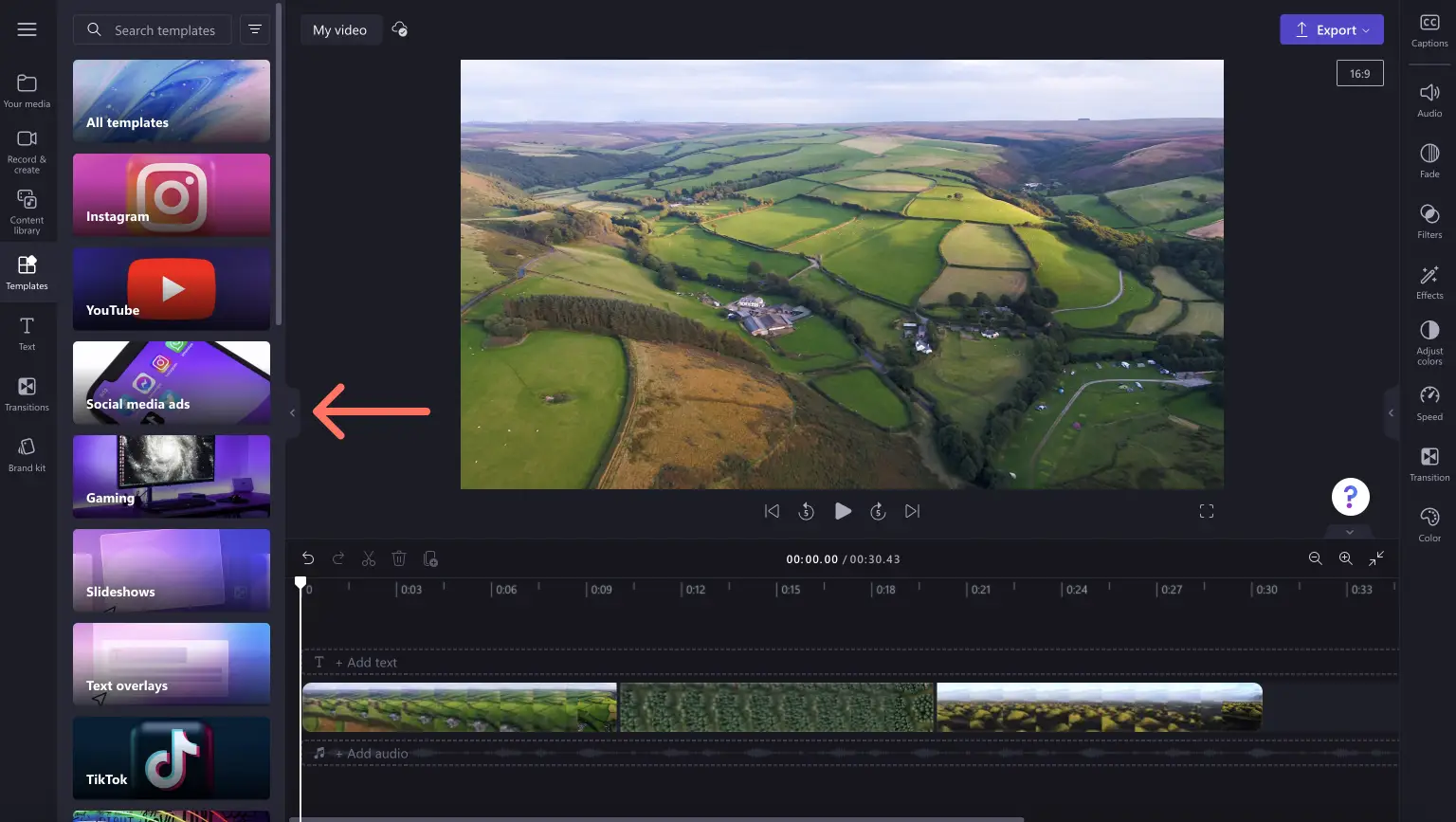This screenshot has height=822, width=1456.
Task: Select the Templates sidebar tab
Action: click(x=27, y=273)
